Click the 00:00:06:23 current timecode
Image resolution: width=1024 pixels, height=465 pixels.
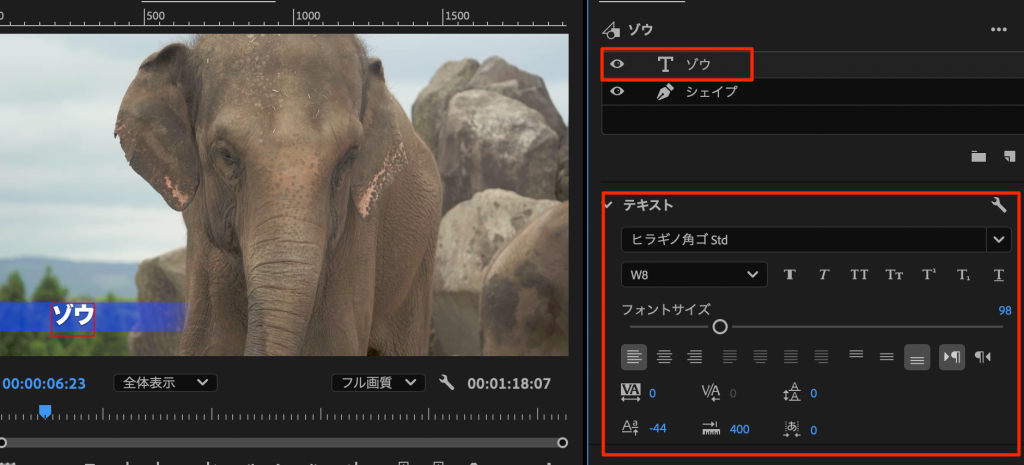tap(44, 383)
